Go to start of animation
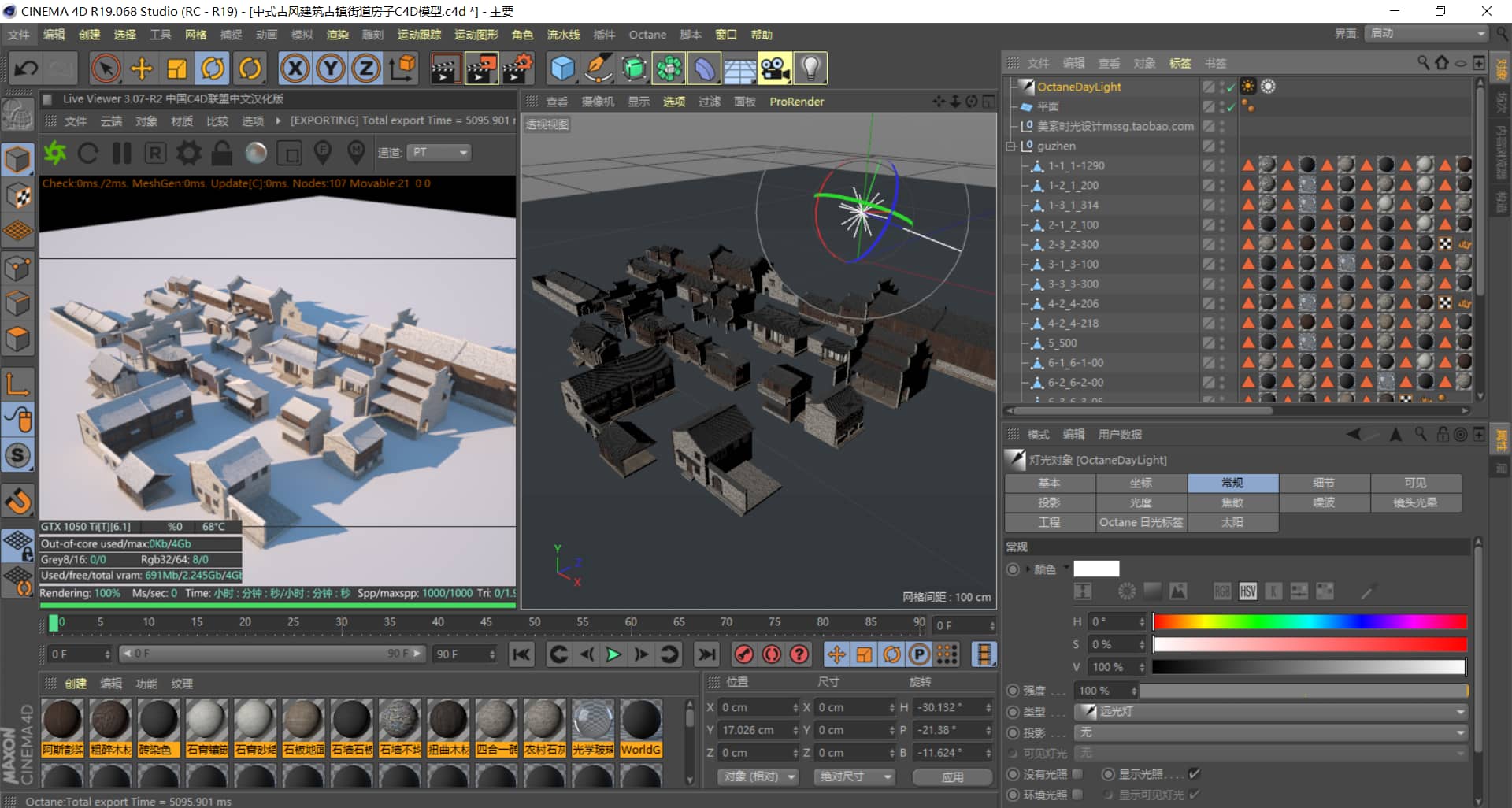Screen dimensions: 1512x808 coord(521,654)
